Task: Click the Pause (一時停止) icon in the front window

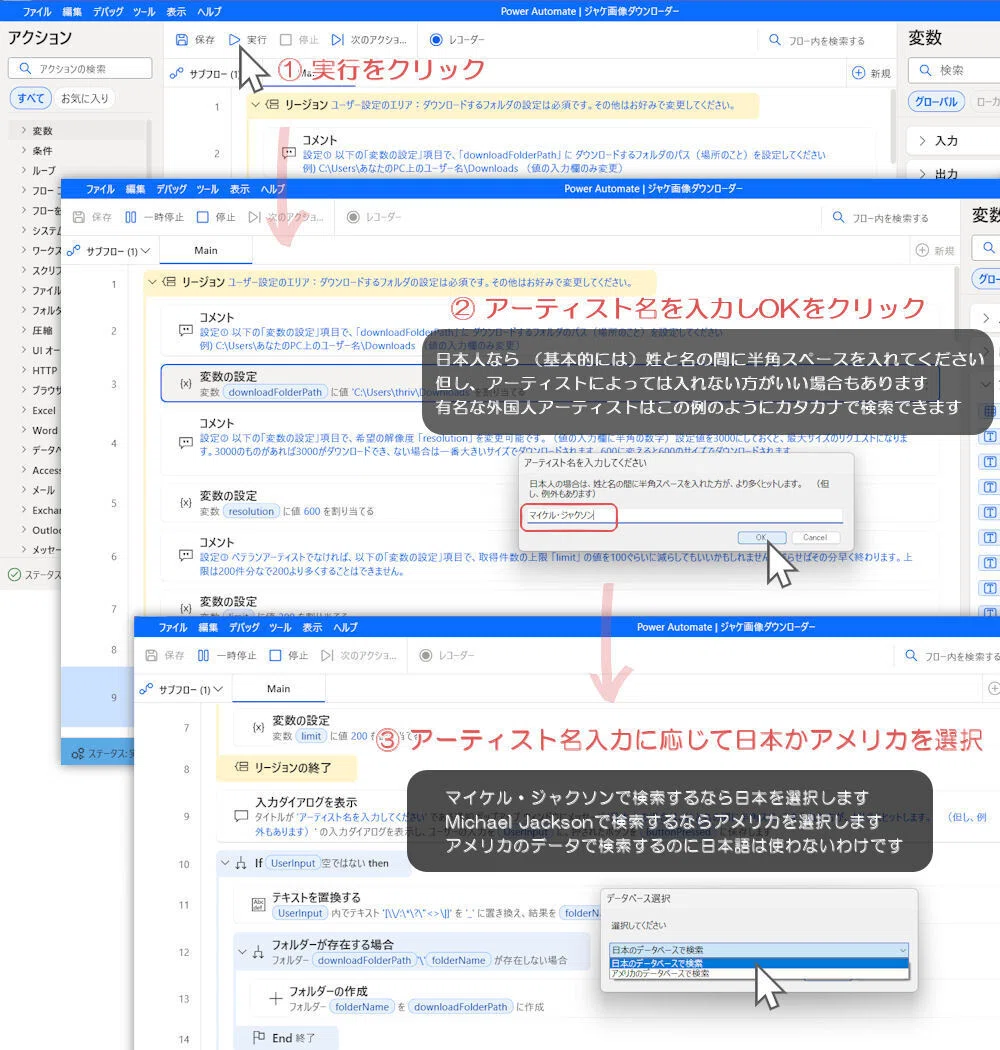Action: [x=203, y=656]
